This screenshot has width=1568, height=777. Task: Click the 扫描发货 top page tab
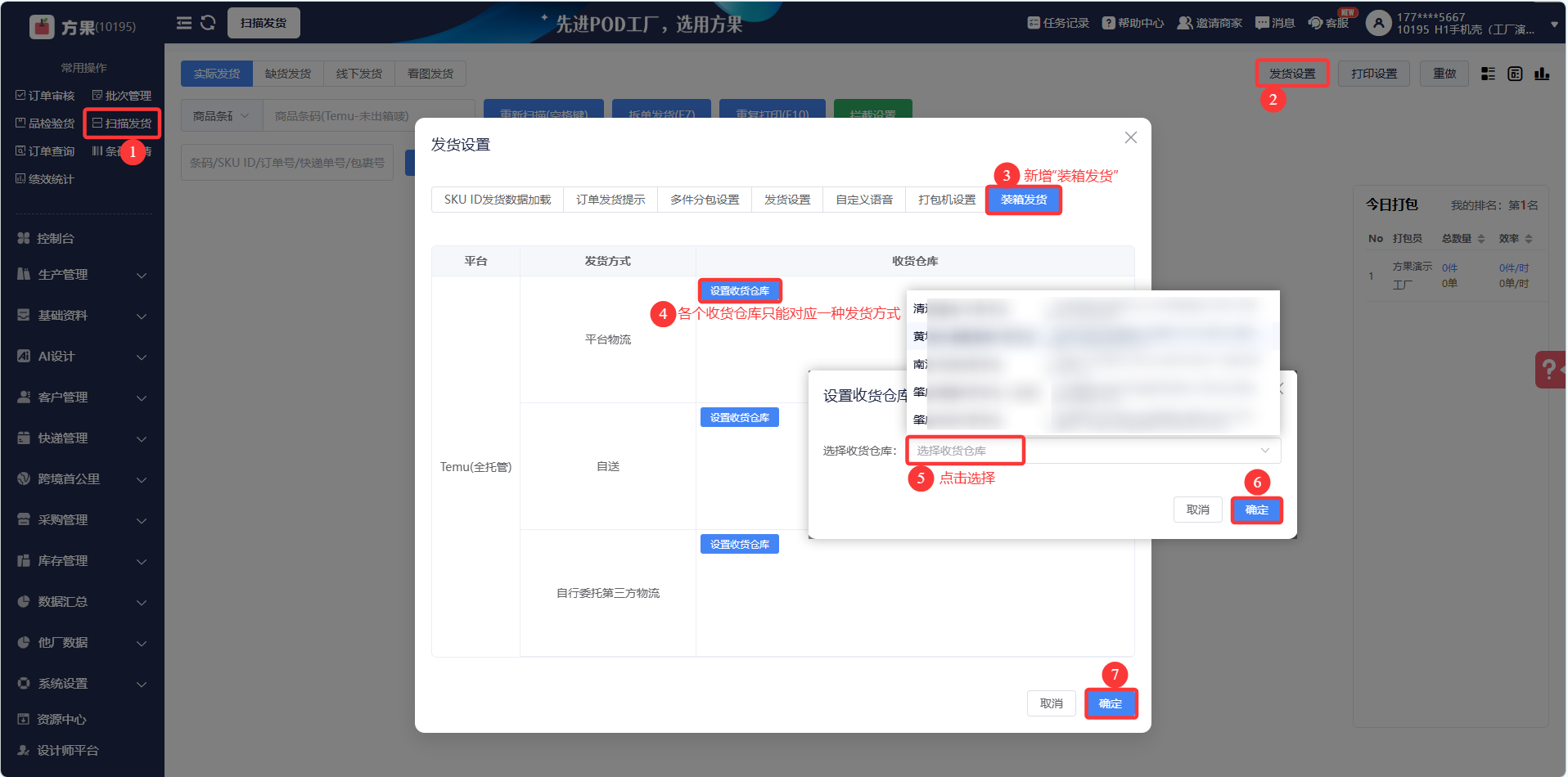tap(264, 23)
